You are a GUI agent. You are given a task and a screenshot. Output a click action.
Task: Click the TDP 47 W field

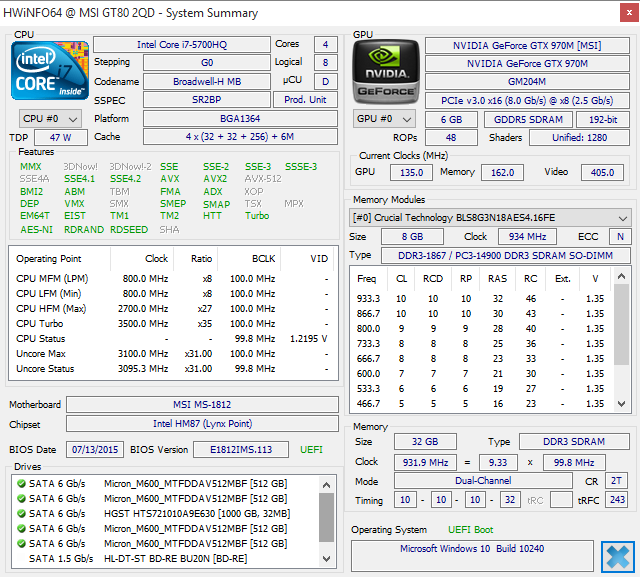(61, 138)
